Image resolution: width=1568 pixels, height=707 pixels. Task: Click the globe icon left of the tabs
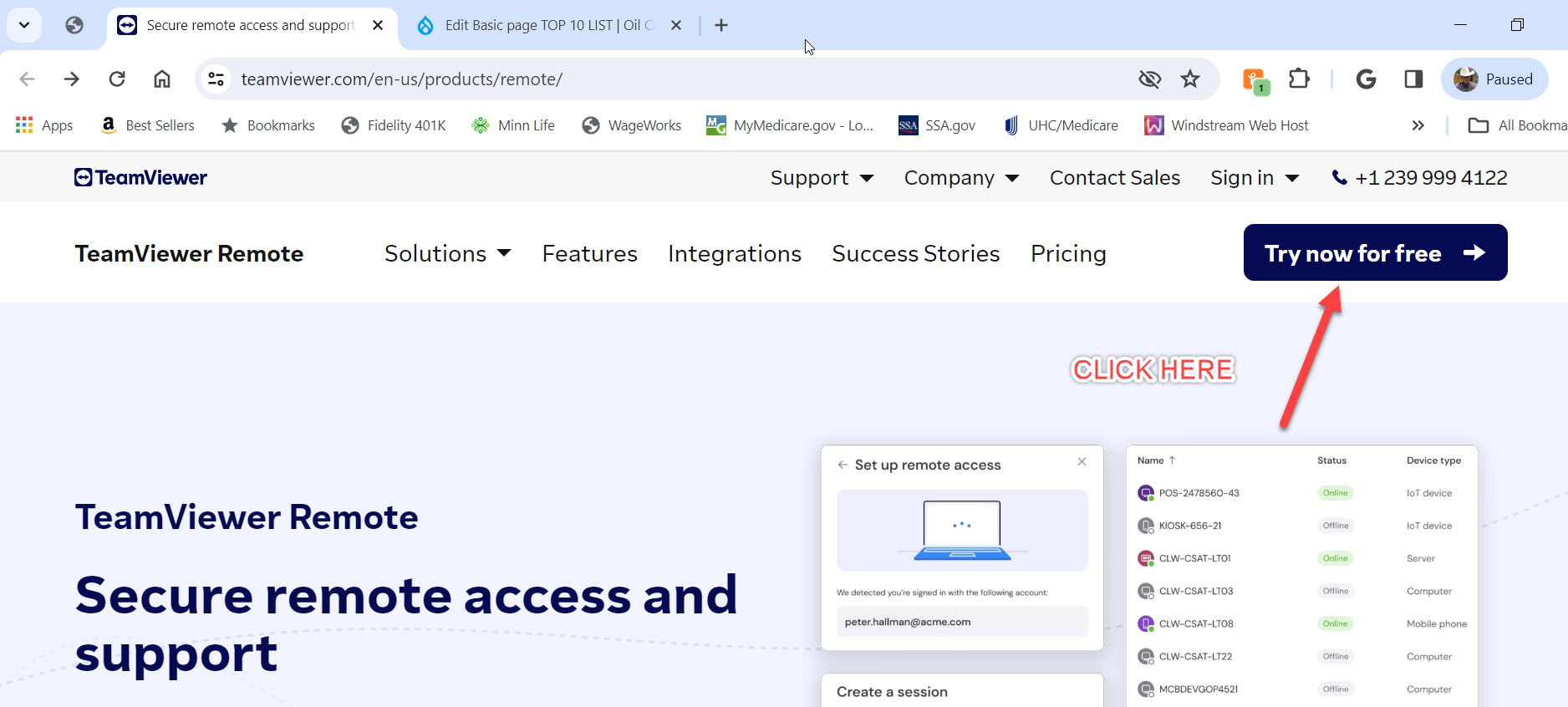(x=74, y=25)
